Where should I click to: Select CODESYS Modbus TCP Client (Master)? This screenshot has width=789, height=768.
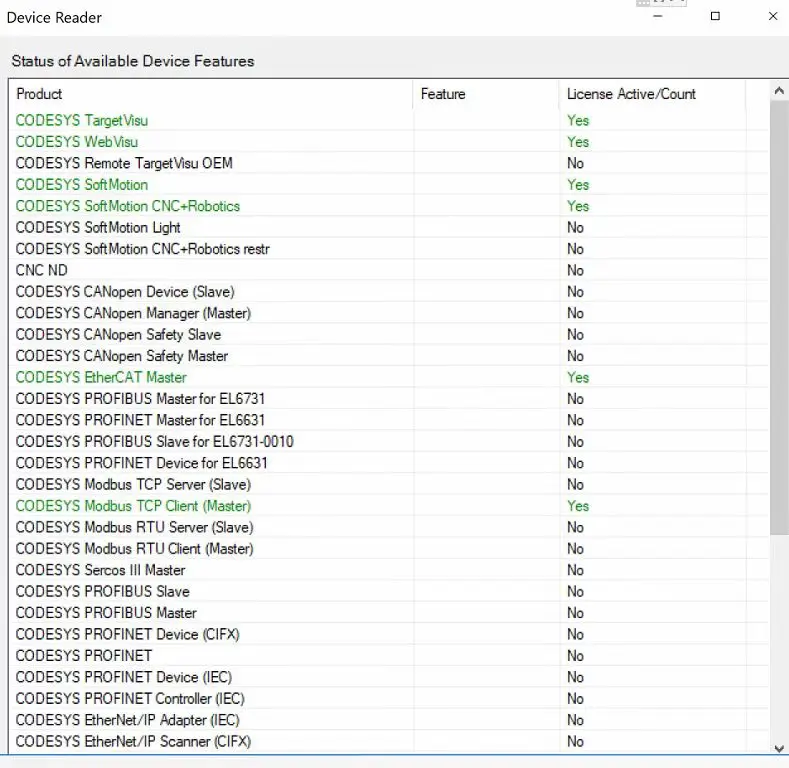tap(388, 506)
